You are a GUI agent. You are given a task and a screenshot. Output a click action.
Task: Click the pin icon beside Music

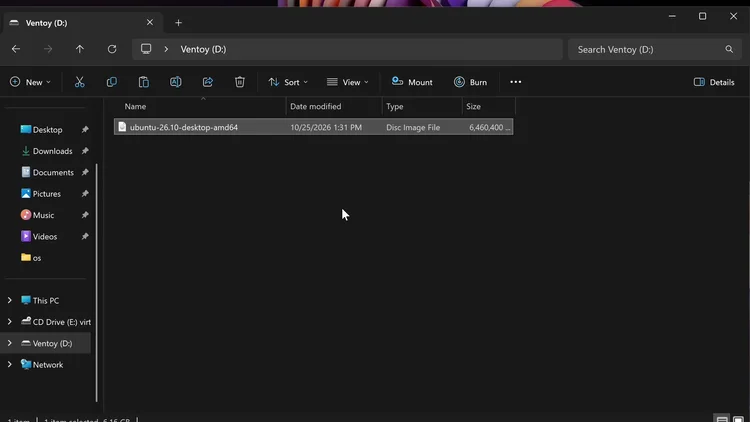[85, 215]
